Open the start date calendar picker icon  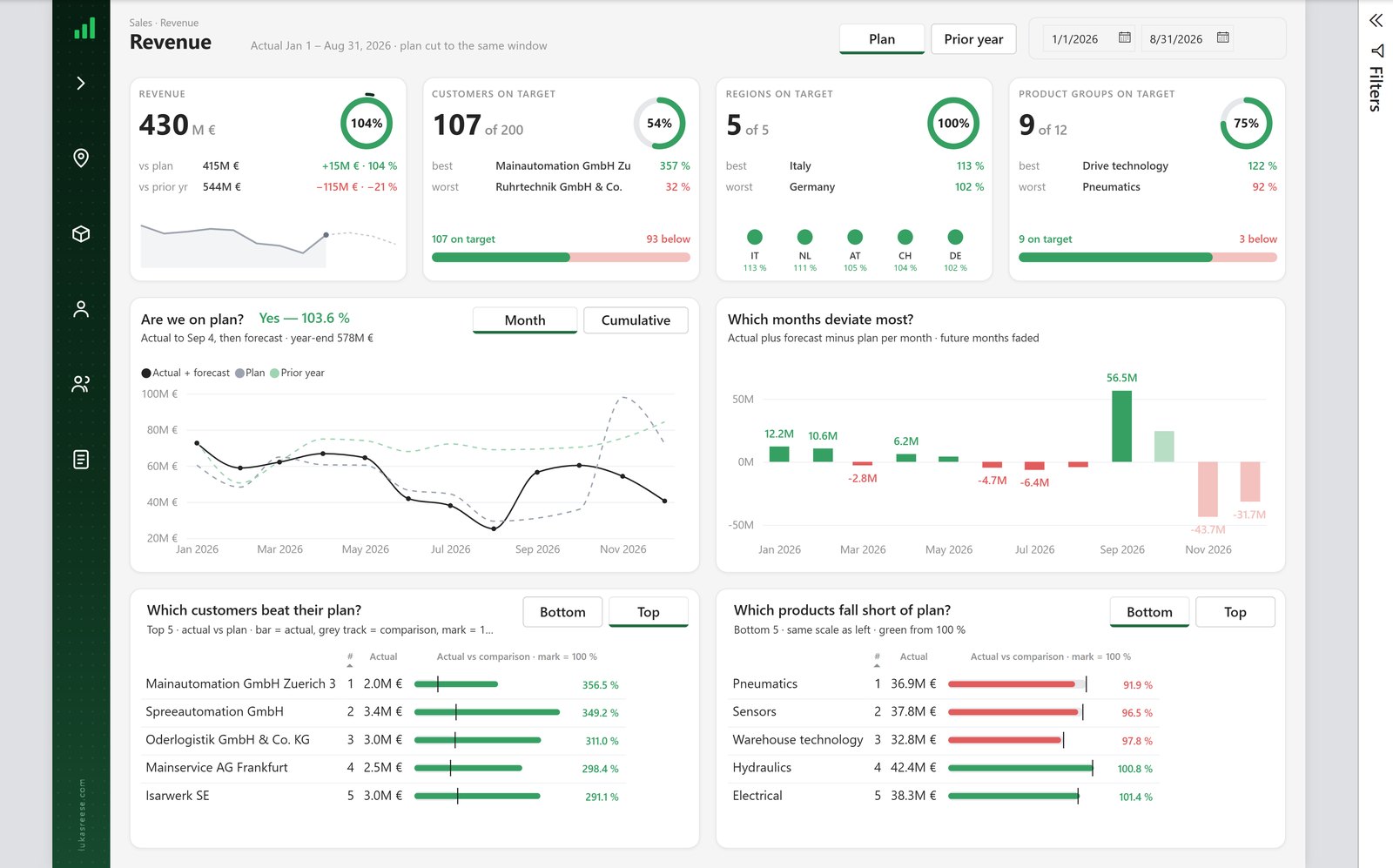pos(1125,37)
